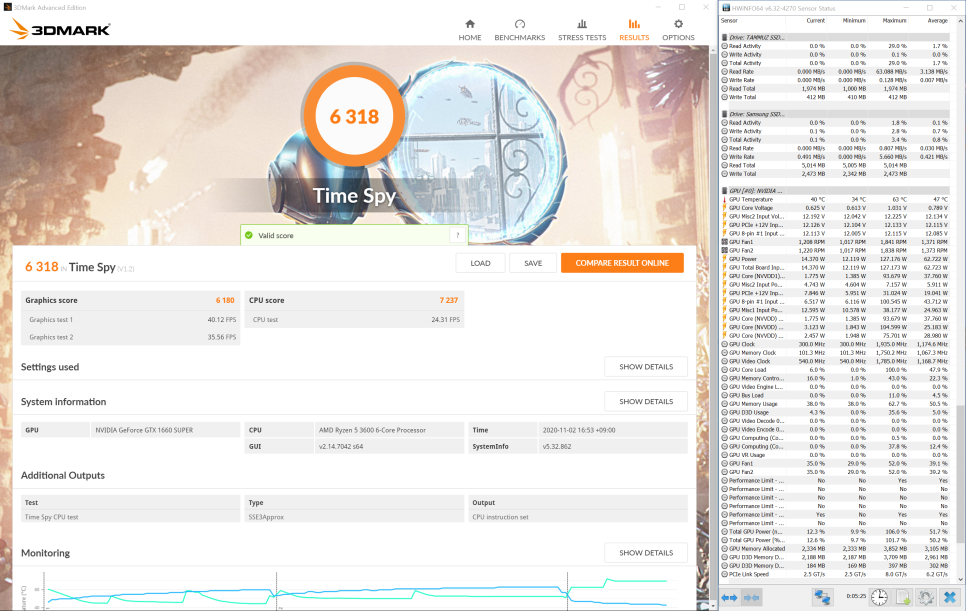The height and width of the screenshot is (611, 966).
Task: Click Write Total row under Samsung SSD
Action: coord(835,174)
